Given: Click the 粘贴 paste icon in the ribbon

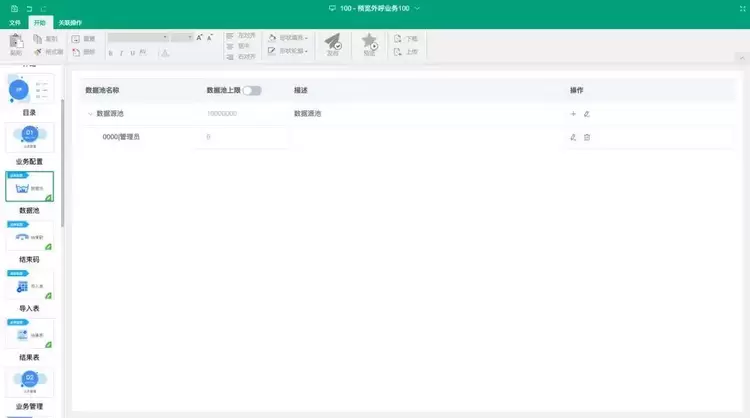Looking at the screenshot, I should (x=16, y=42).
